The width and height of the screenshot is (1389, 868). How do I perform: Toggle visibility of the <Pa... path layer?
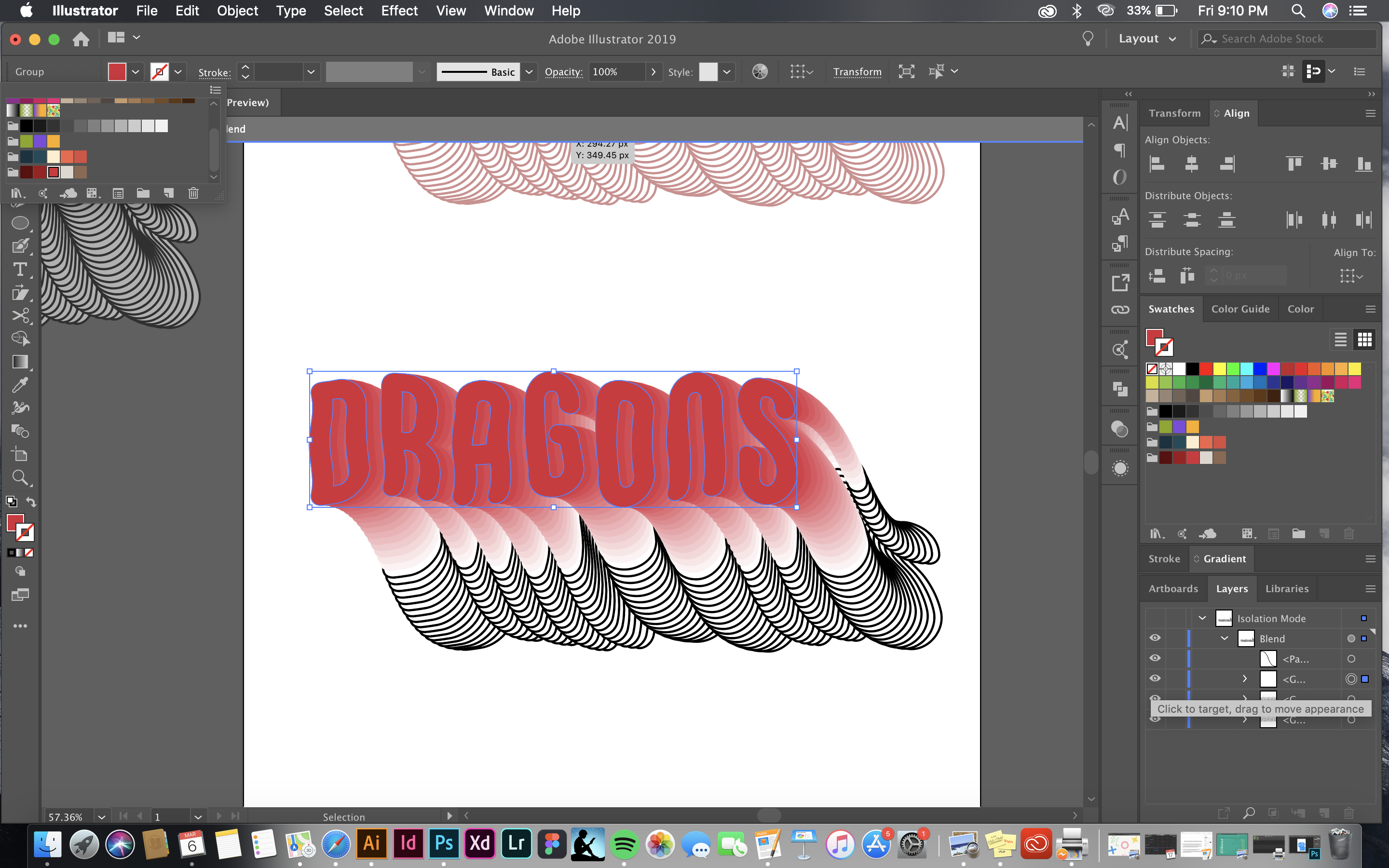coord(1156,658)
